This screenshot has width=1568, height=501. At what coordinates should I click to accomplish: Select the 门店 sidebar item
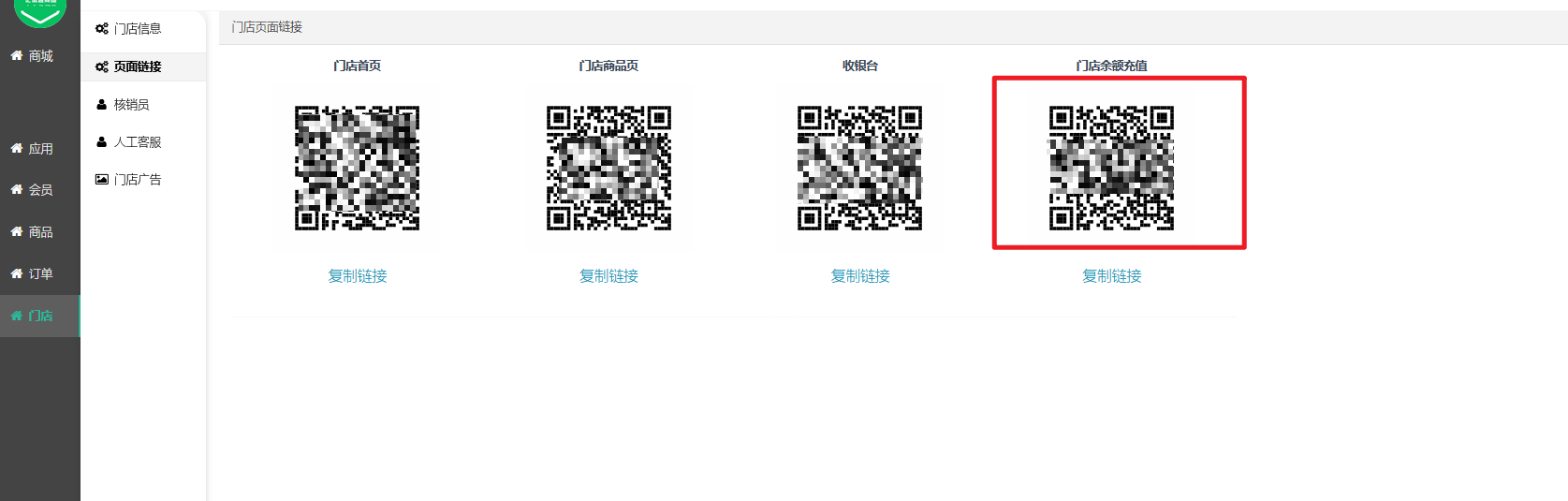(x=40, y=316)
